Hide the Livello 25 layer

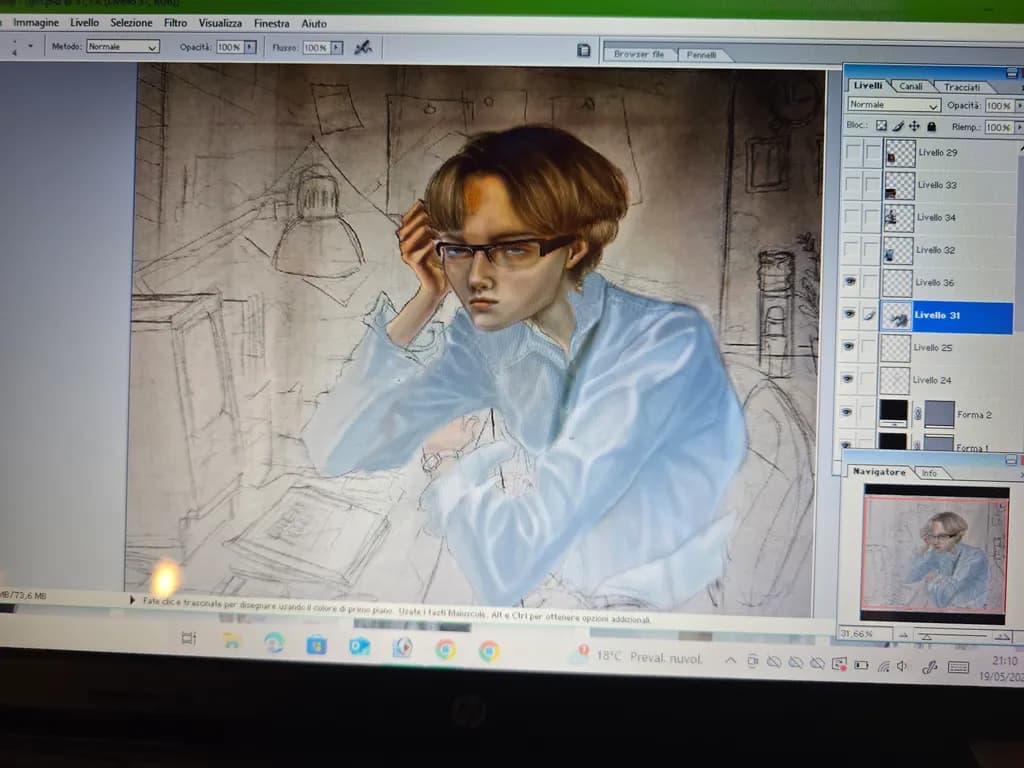(x=848, y=346)
